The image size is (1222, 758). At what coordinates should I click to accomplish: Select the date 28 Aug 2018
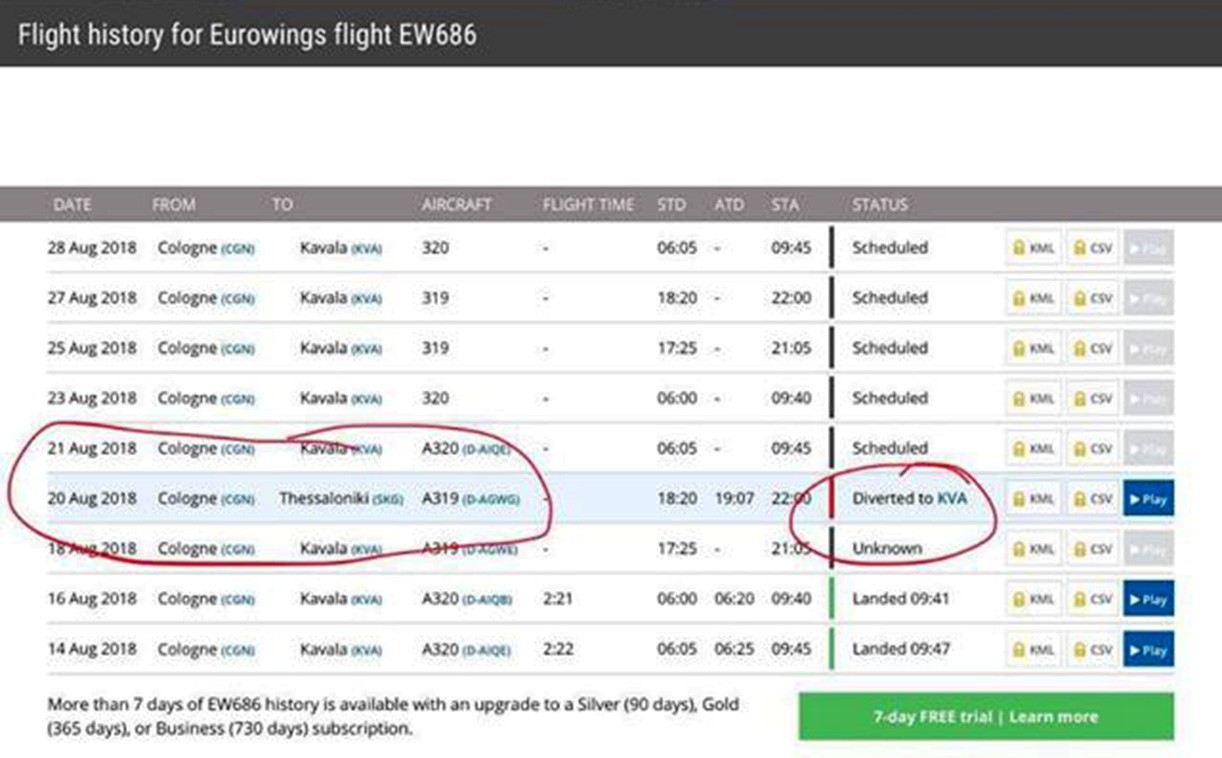pyautogui.click(x=92, y=248)
